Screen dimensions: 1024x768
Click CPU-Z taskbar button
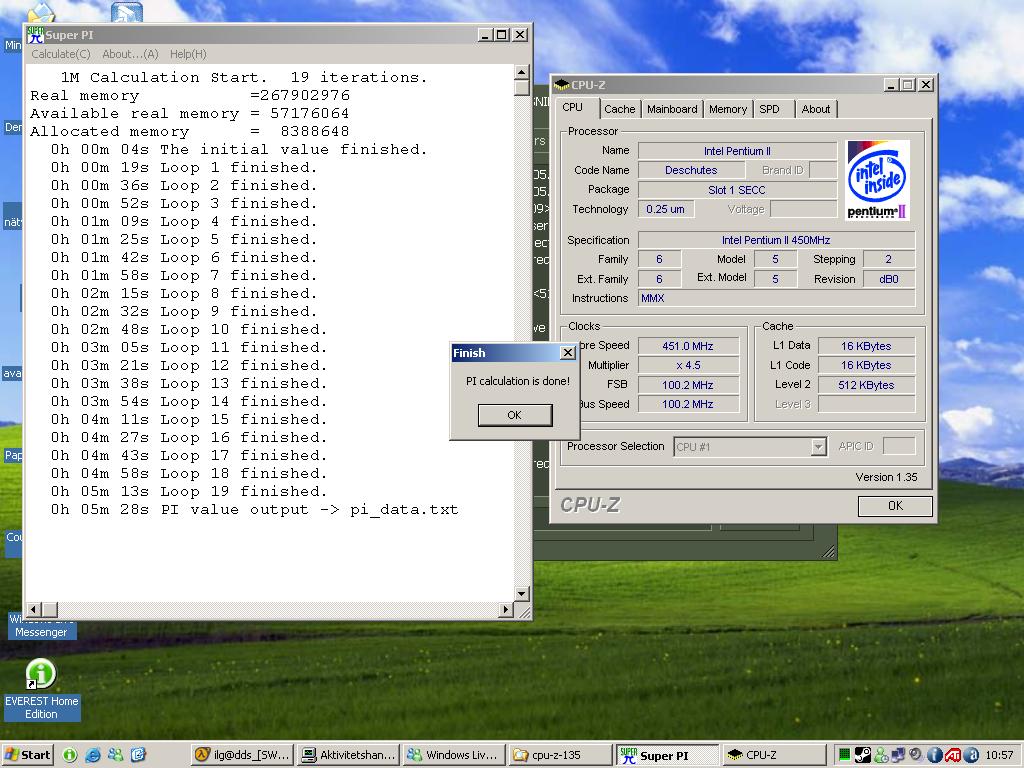[773, 755]
